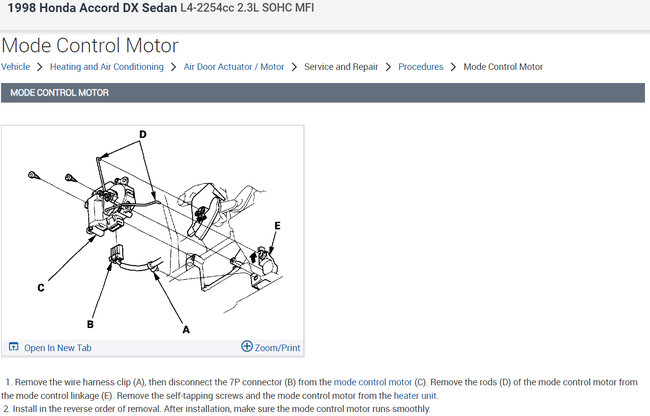Click the Zoom/Print link
Image resolution: width=650 pixels, height=416 pixels.
click(x=277, y=348)
